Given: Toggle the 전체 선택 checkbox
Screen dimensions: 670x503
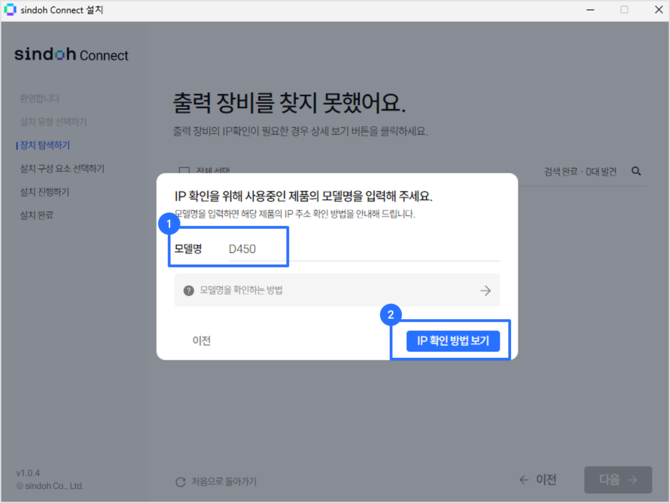Looking at the screenshot, I should [x=184, y=171].
